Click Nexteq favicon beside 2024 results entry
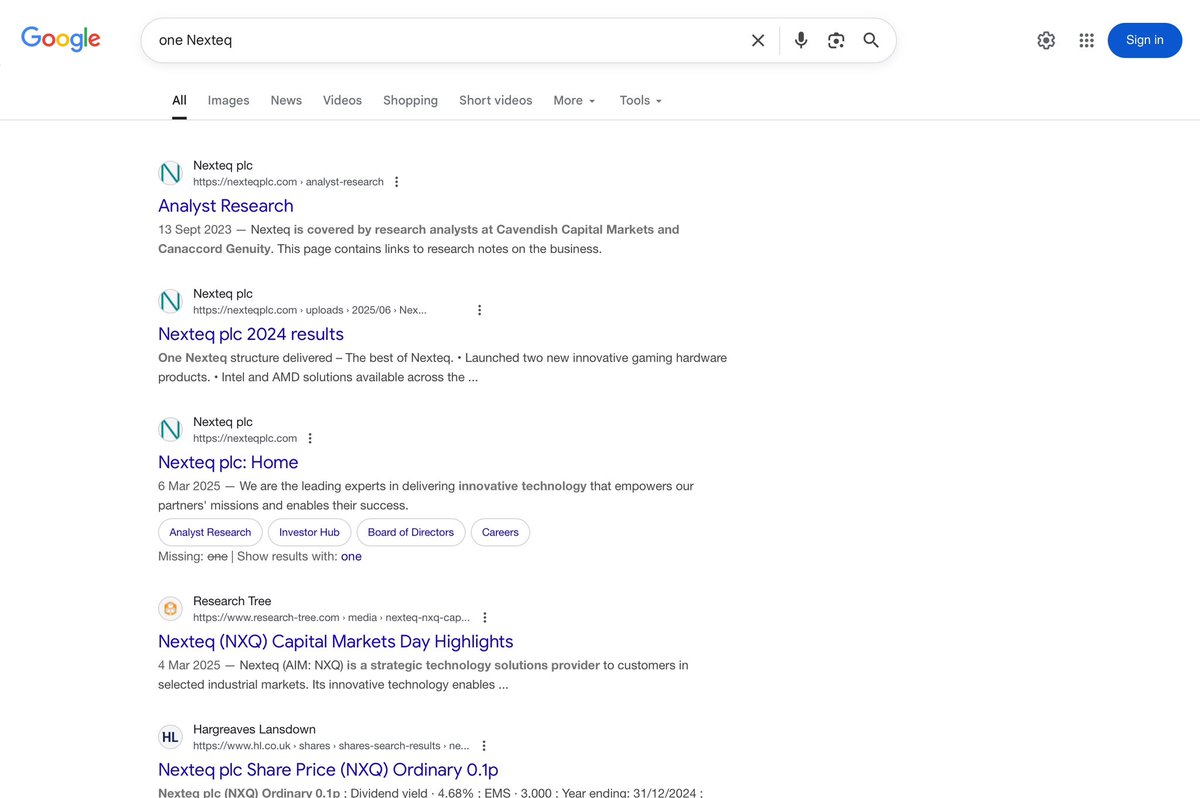The height and width of the screenshot is (798, 1200). [171, 301]
